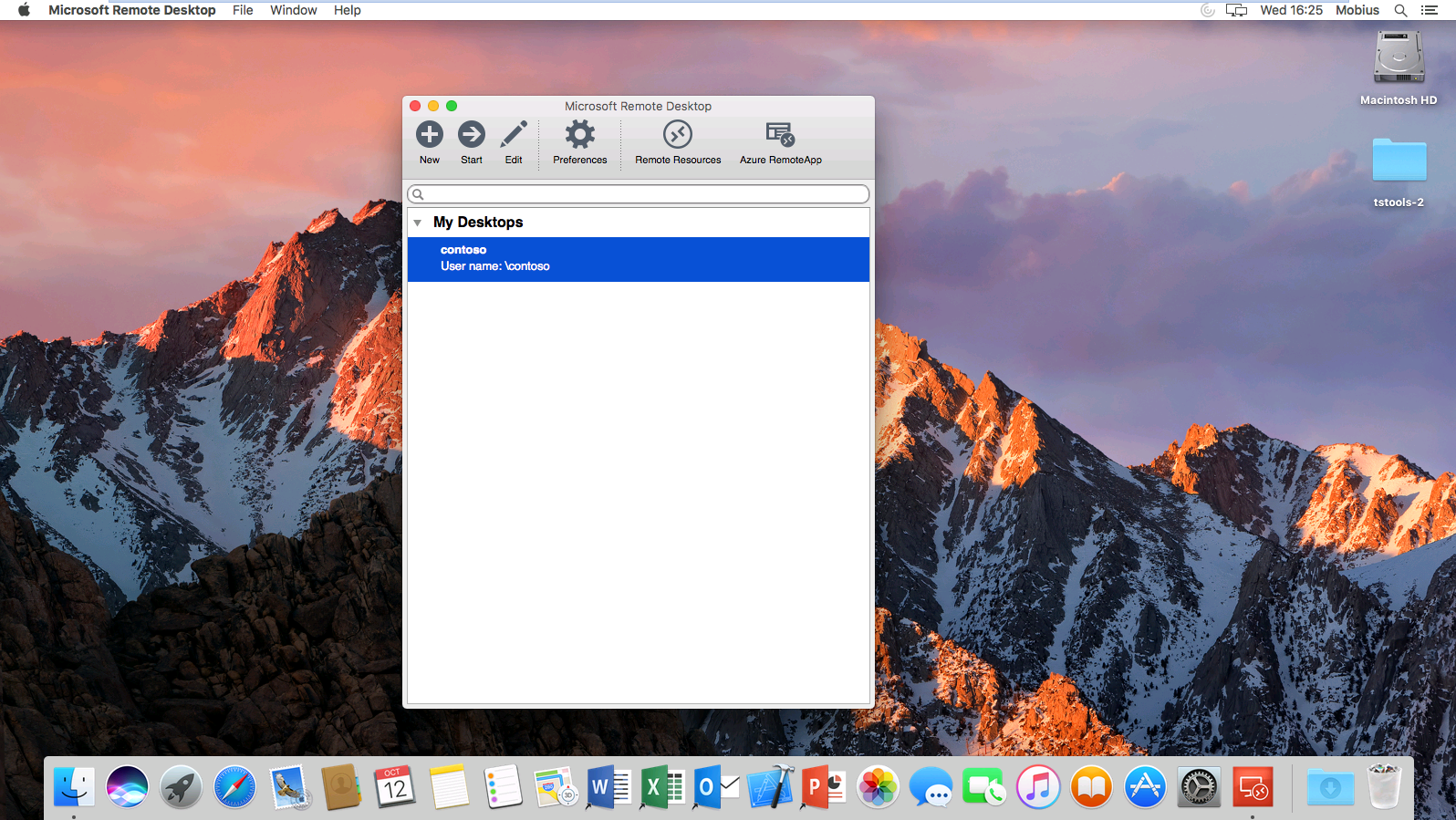Viewport: 1456px width, 820px height.
Task: Open Calendar in the Dock
Action: [x=394, y=786]
